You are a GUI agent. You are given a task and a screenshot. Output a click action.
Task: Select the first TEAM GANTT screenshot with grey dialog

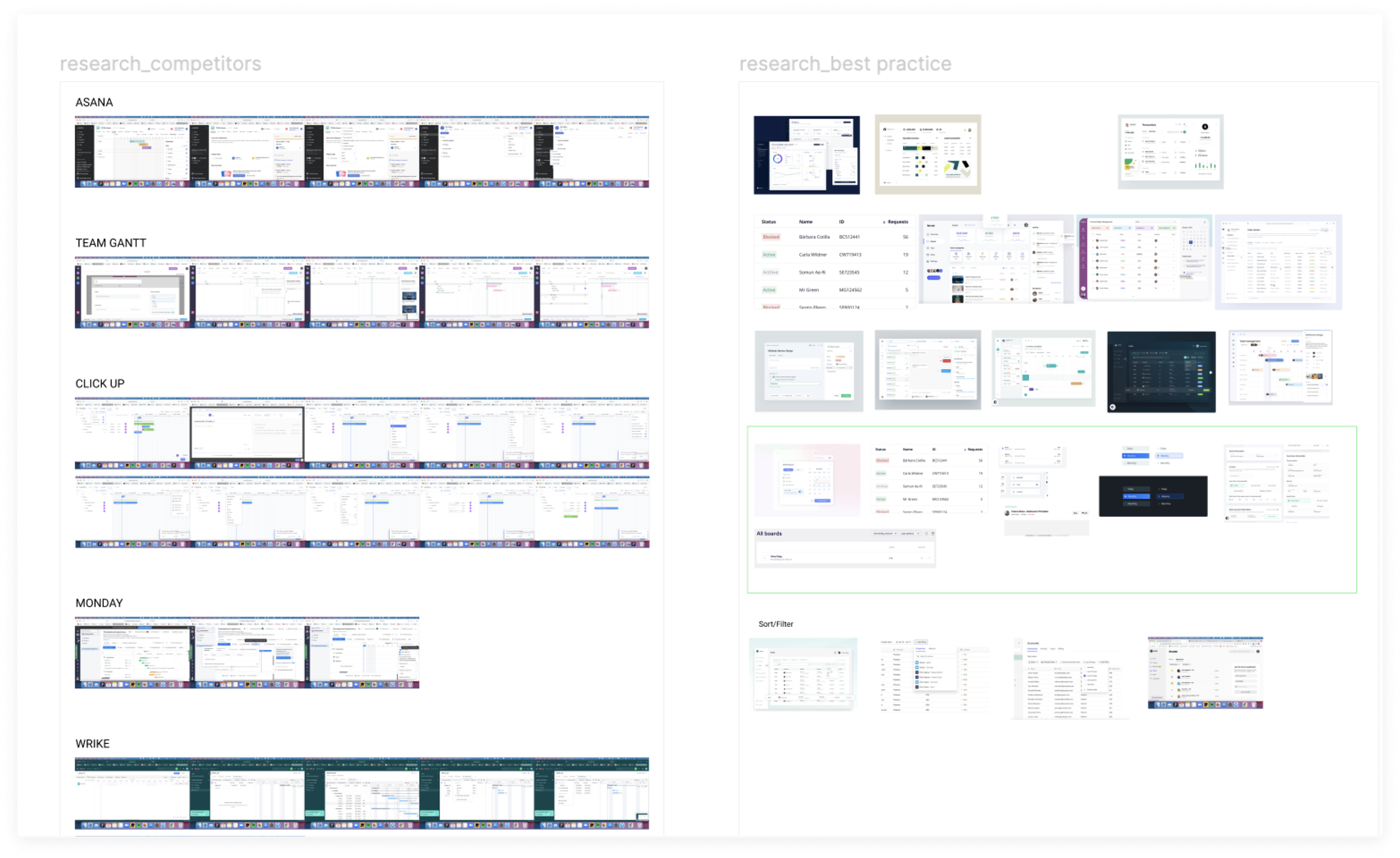click(x=133, y=293)
